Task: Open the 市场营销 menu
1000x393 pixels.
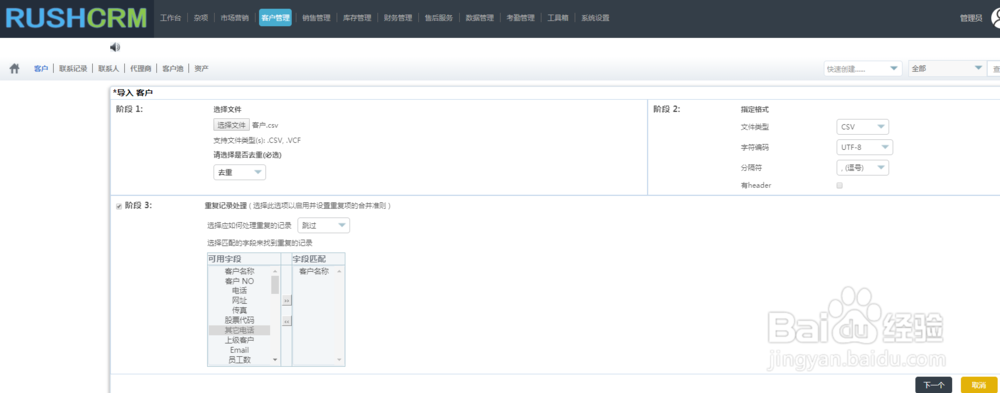Action: pyautogui.click(x=234, y=19)
